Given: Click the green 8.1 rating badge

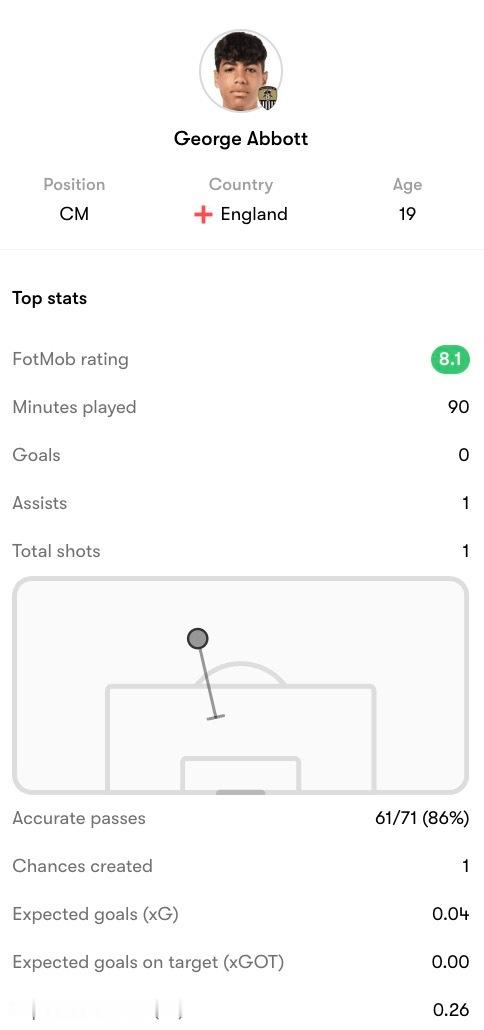Looking at the screenshot, I should (x=451, y=359).
